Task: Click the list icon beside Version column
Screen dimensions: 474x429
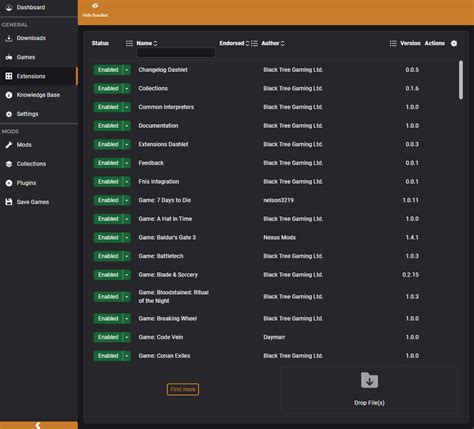Action: click(393, 43)
